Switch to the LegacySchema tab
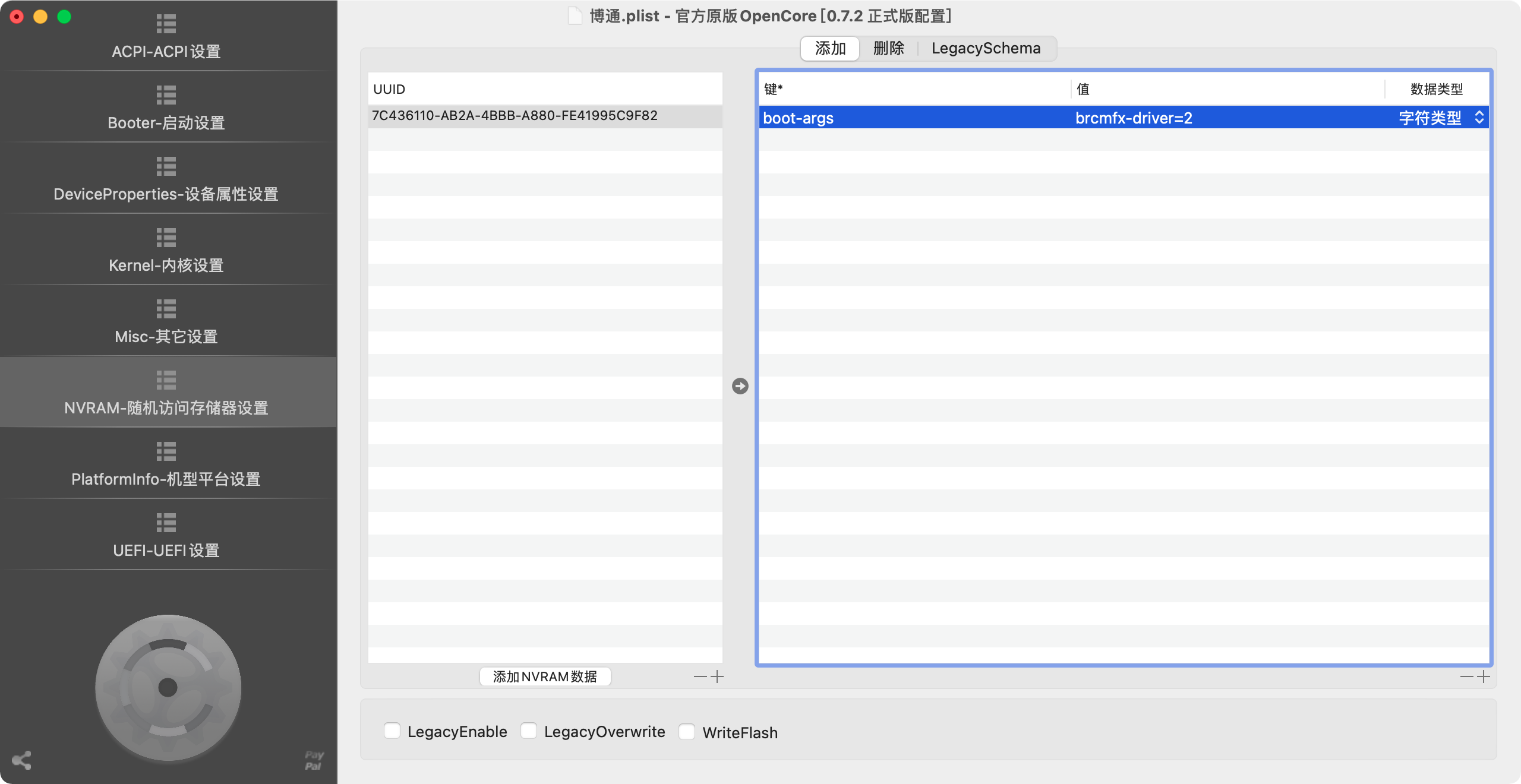This screenshot has height=784, width=1521. point(986,48)
